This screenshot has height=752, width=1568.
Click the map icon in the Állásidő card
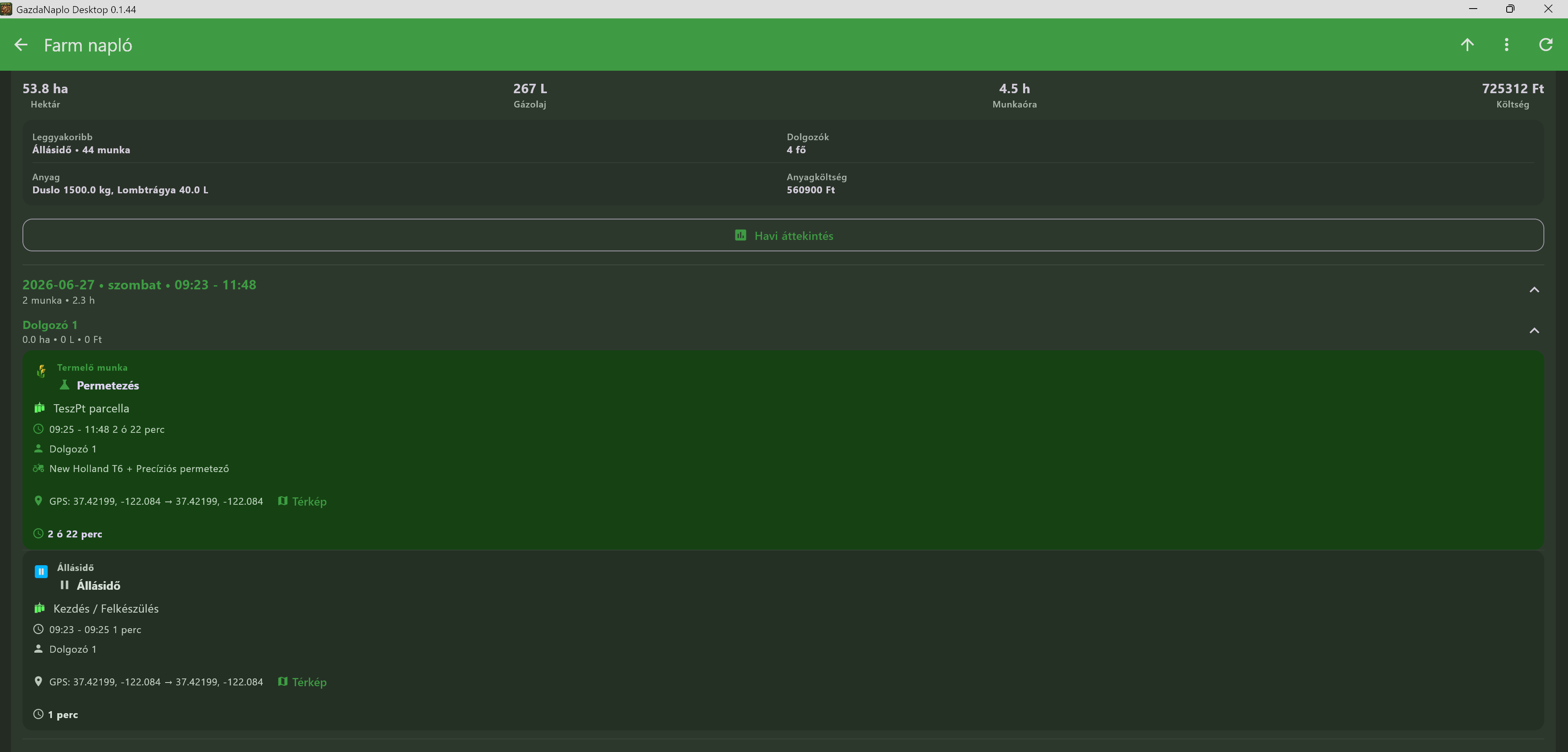282,681
